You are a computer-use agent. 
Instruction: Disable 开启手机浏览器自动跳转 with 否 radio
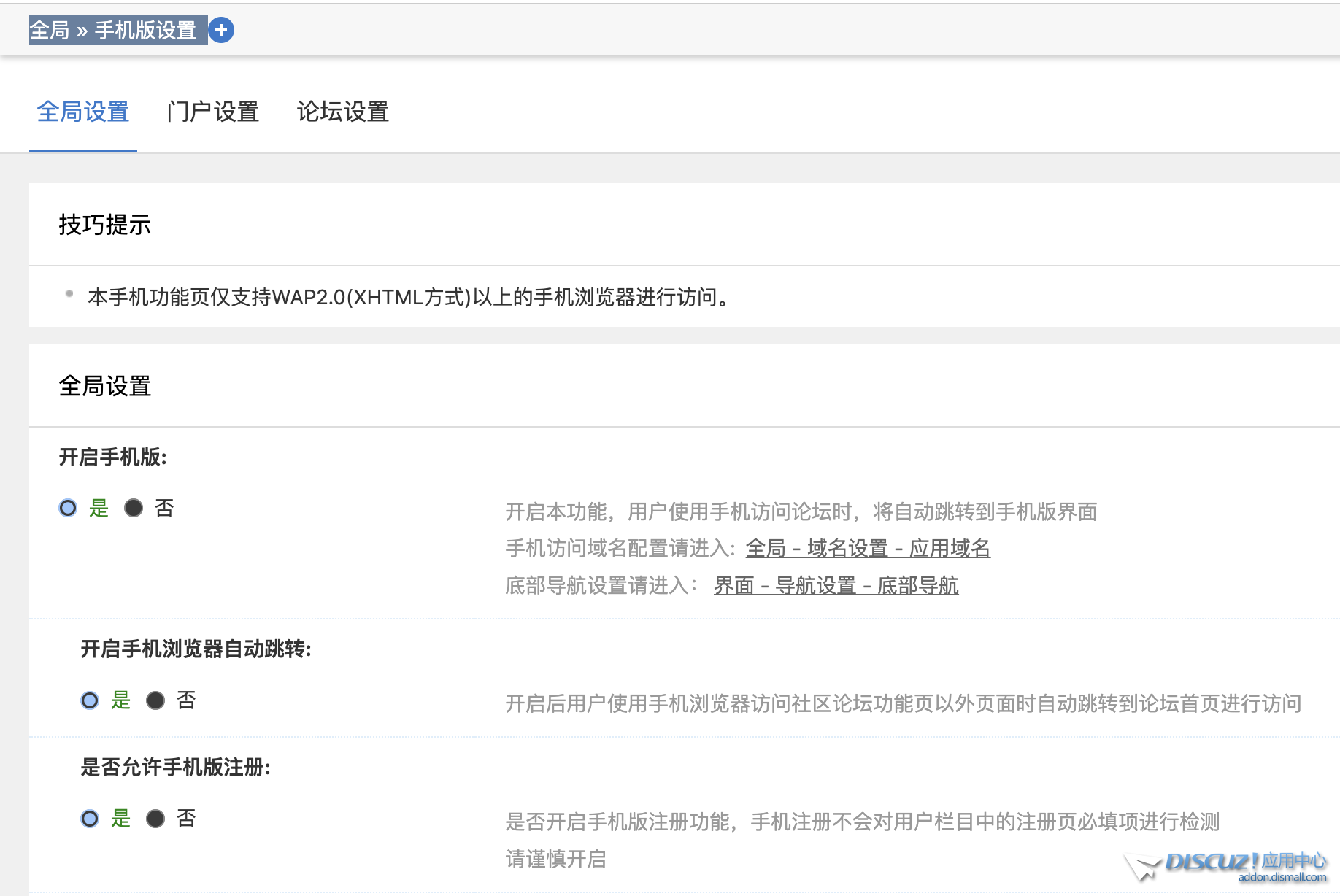point(155,700)
